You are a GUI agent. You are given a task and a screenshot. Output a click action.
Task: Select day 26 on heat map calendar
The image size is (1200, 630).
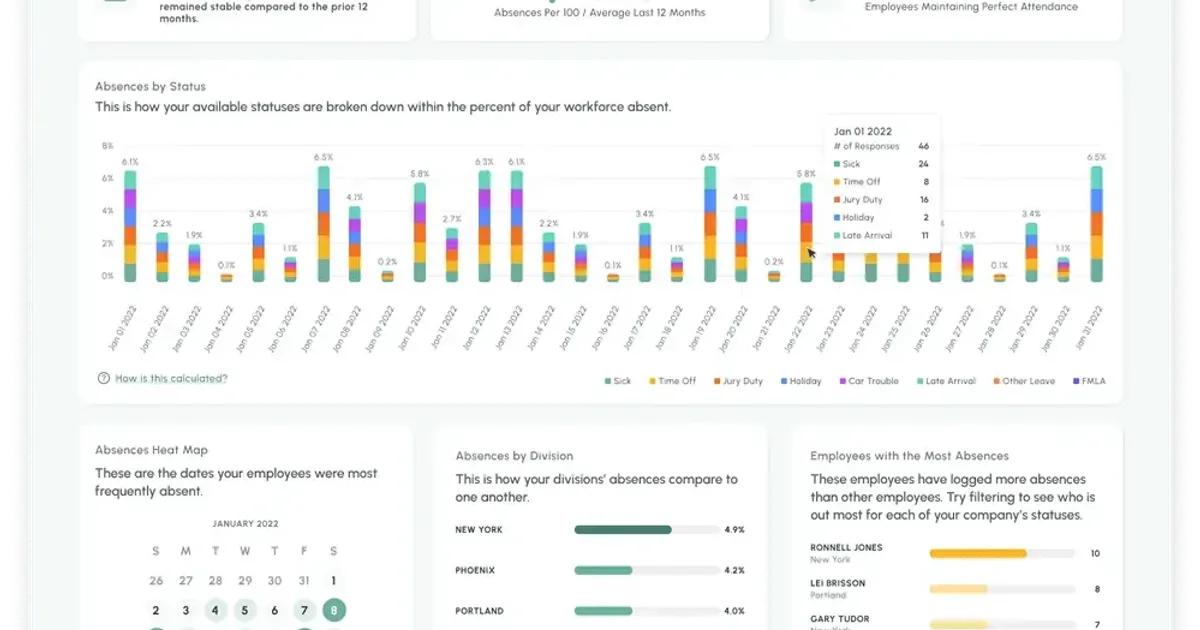coord(156,580)
